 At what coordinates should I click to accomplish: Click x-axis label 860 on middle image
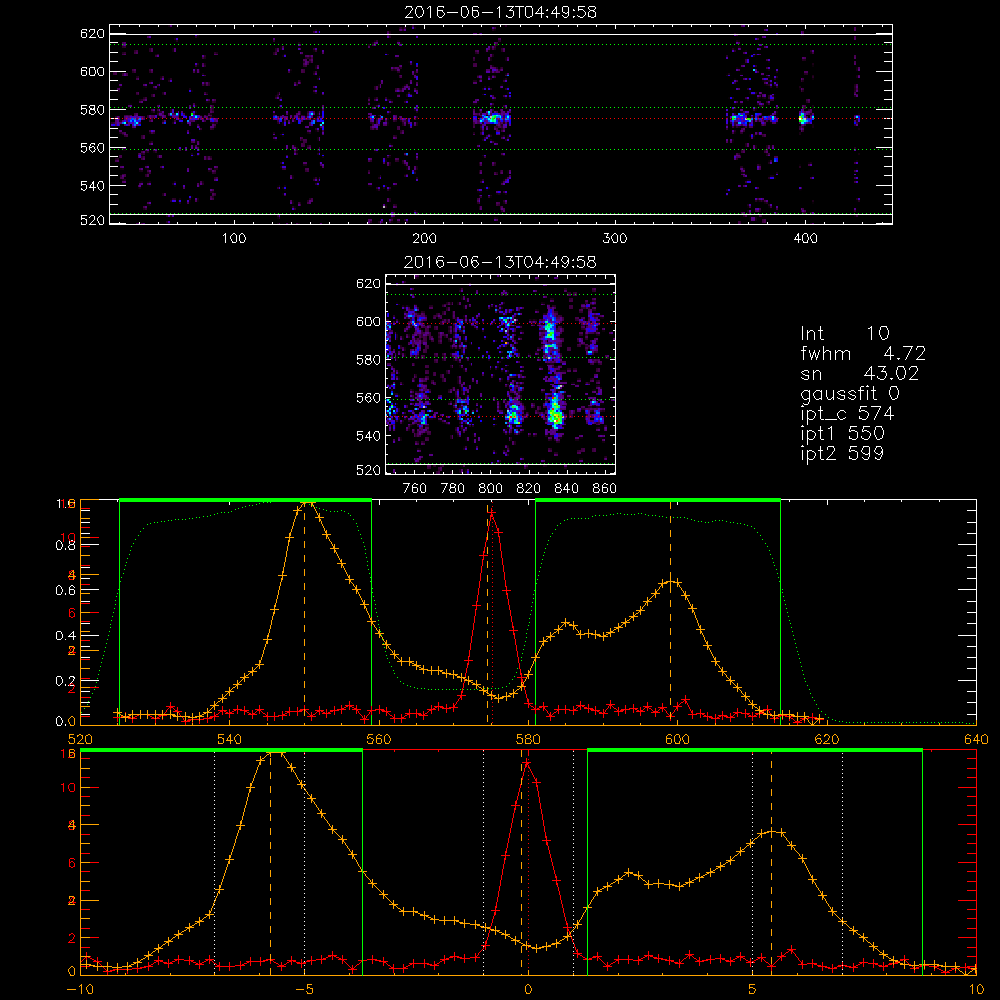coord(605,489)
